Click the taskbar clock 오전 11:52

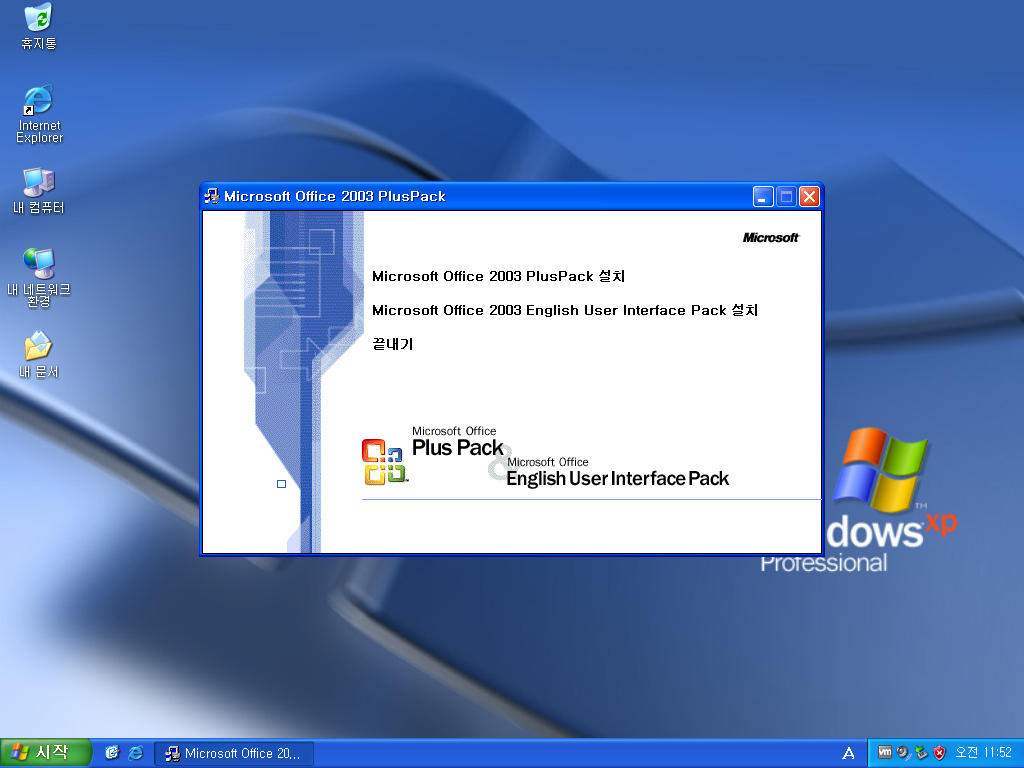pyautogui.click(x=983, y=753)
